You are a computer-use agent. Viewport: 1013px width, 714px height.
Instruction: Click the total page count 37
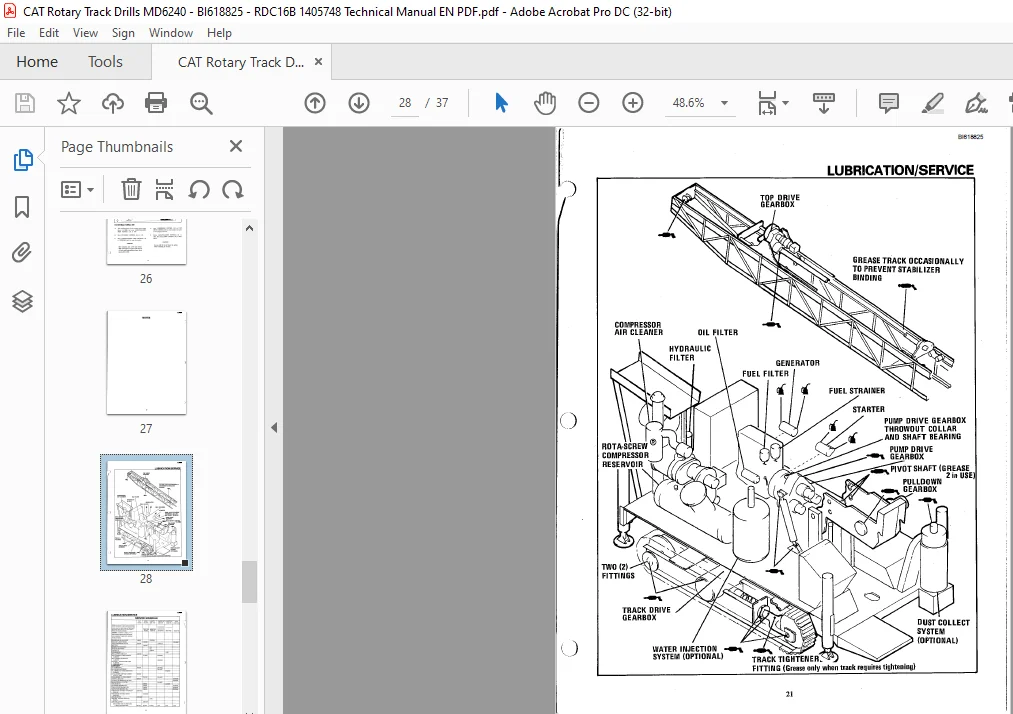pyautogui.click(x=442, y=103)
